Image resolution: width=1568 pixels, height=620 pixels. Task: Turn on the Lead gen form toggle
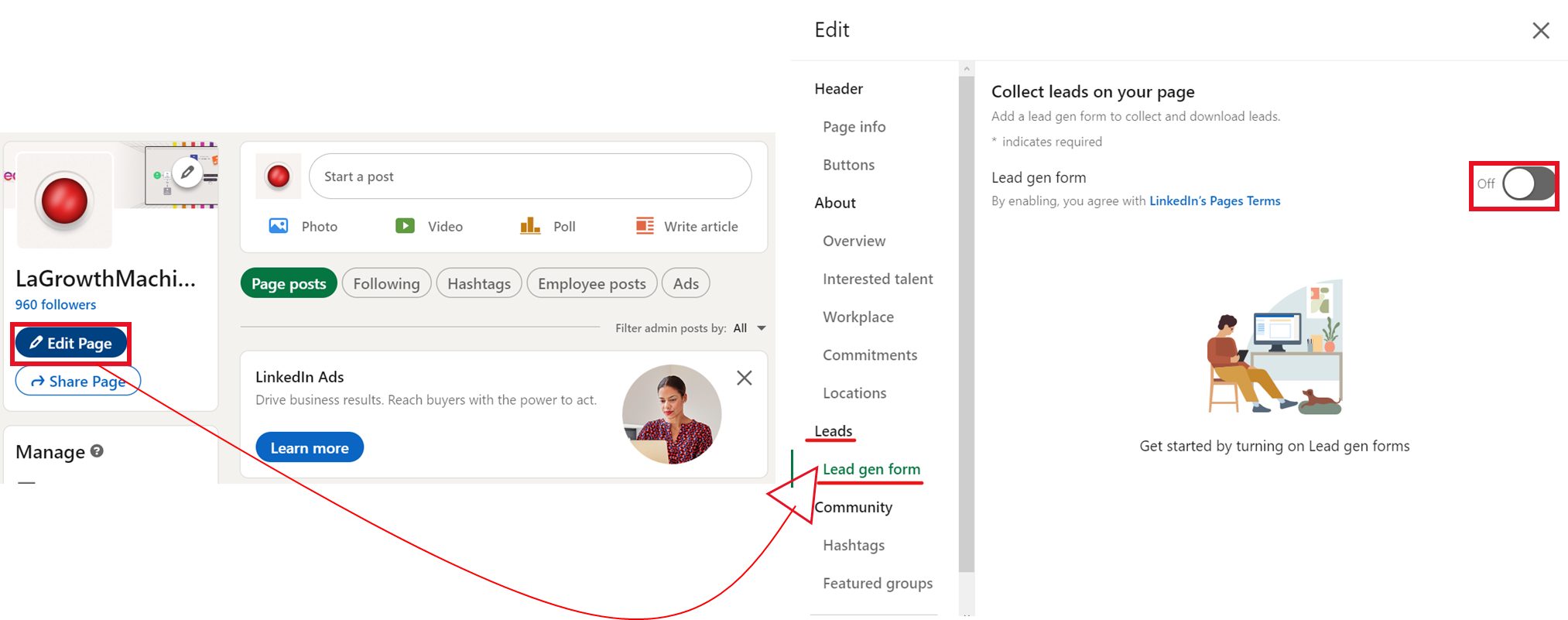(1529, 184)
